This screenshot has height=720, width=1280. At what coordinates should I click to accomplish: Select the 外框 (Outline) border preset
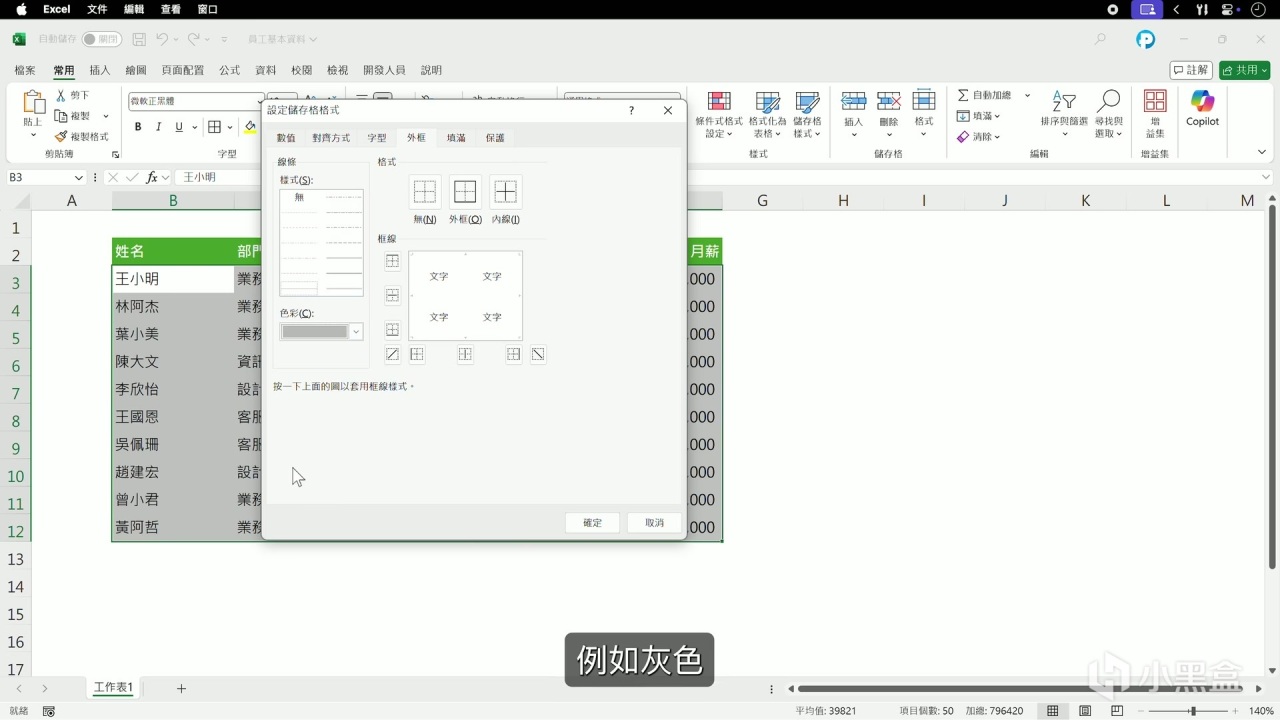465,192
